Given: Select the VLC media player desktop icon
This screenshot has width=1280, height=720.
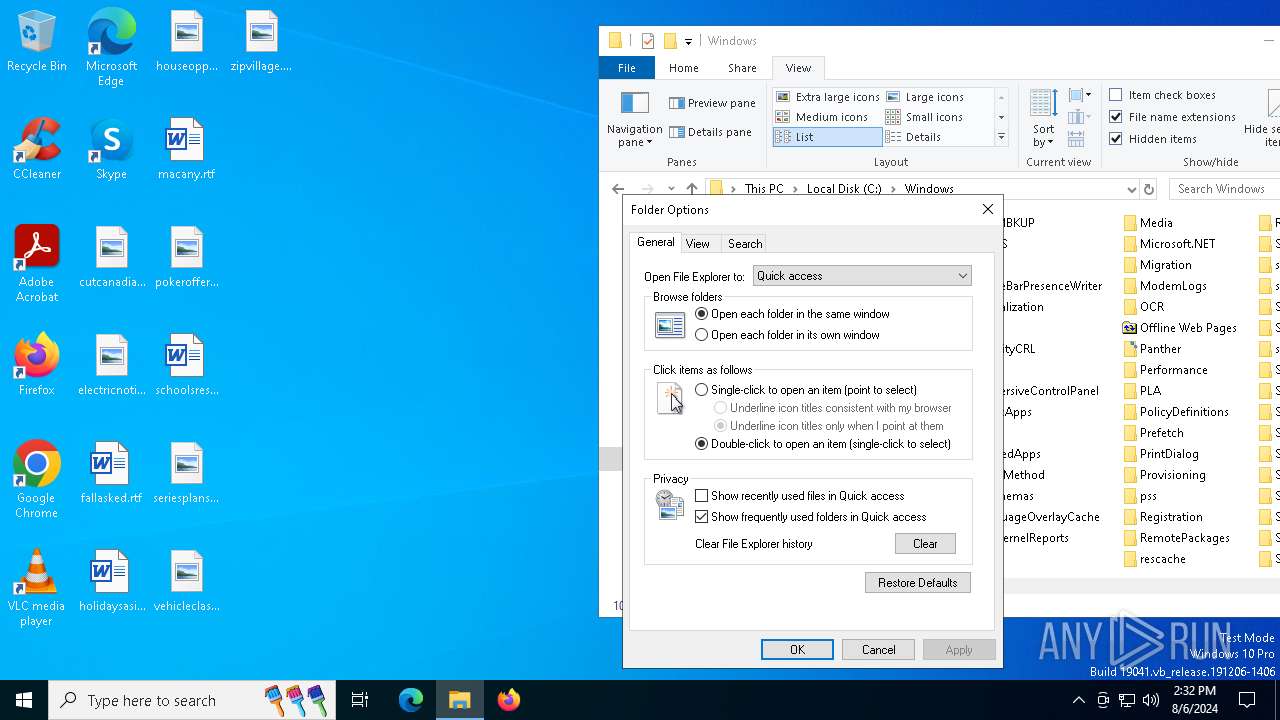Looking at the screenshot, I should [36, 588].
